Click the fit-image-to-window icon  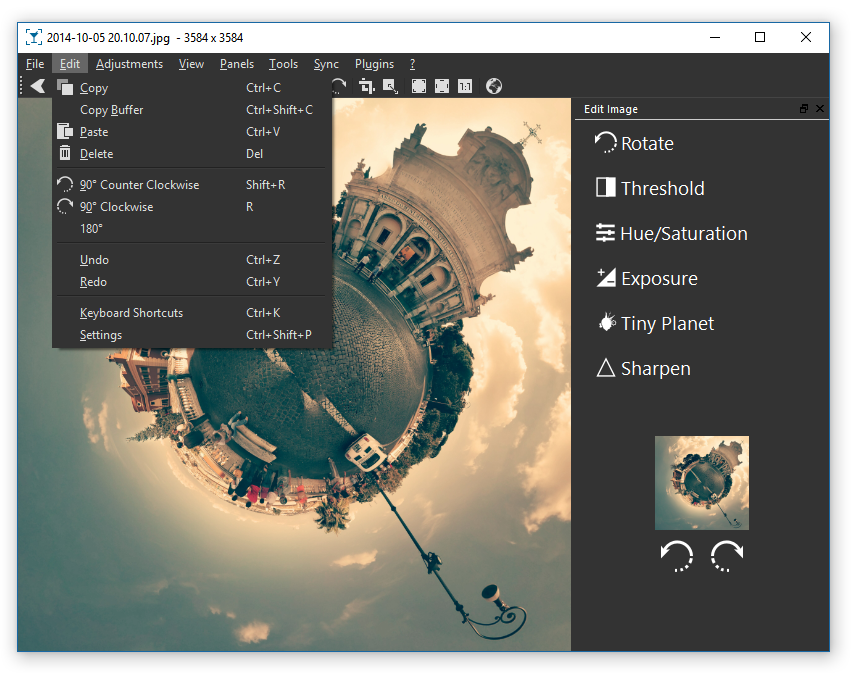click(x=418, y=86)
